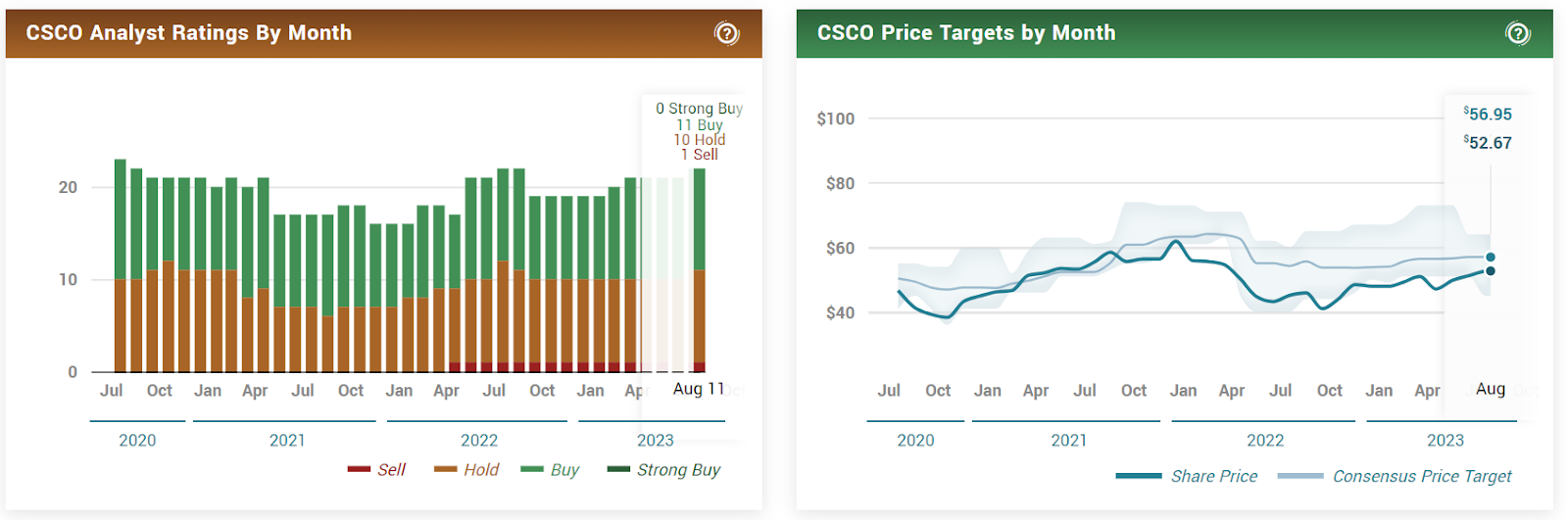1568x520 pixels.
Task: Click the 'Aug 11' axis label on ratings chart
Action: pyautogui.click(x=699, y=389)
